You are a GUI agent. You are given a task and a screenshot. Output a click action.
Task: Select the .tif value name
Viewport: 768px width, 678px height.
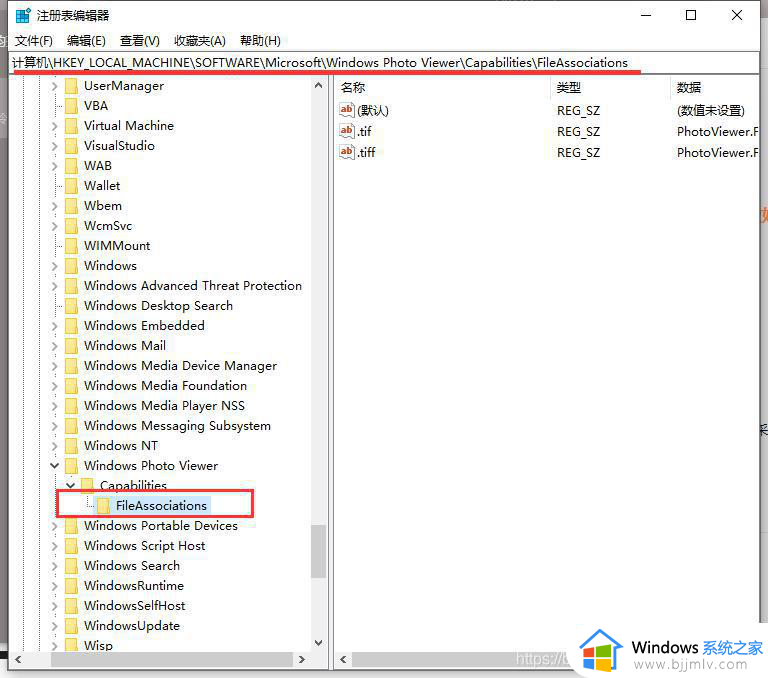(364, 131)
